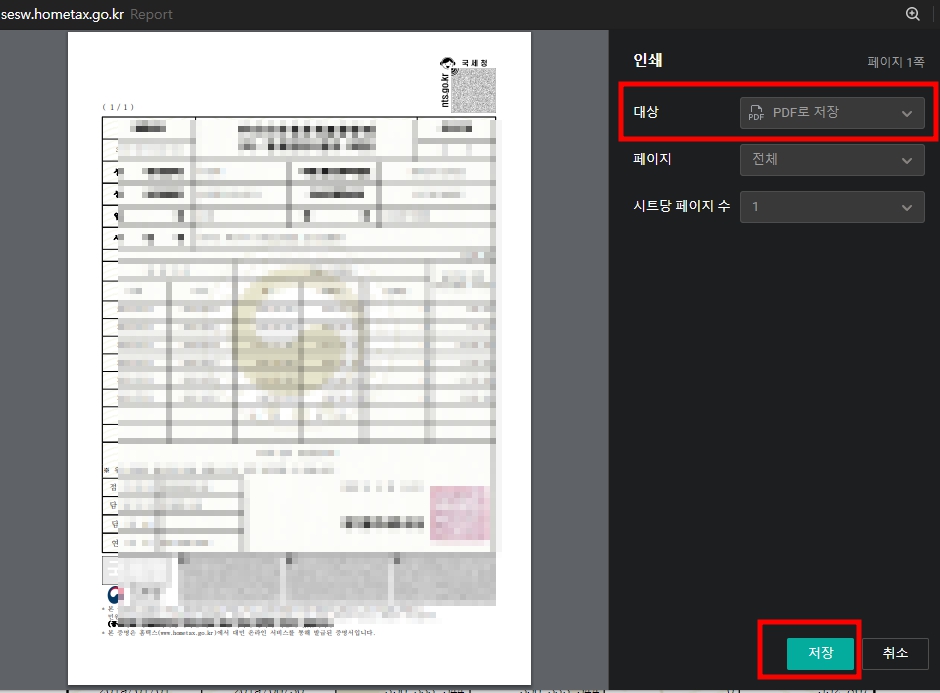The image size is (940, 693).
Task: Click the government emblem near the document bottom
Action: click(x=113, y=594)
